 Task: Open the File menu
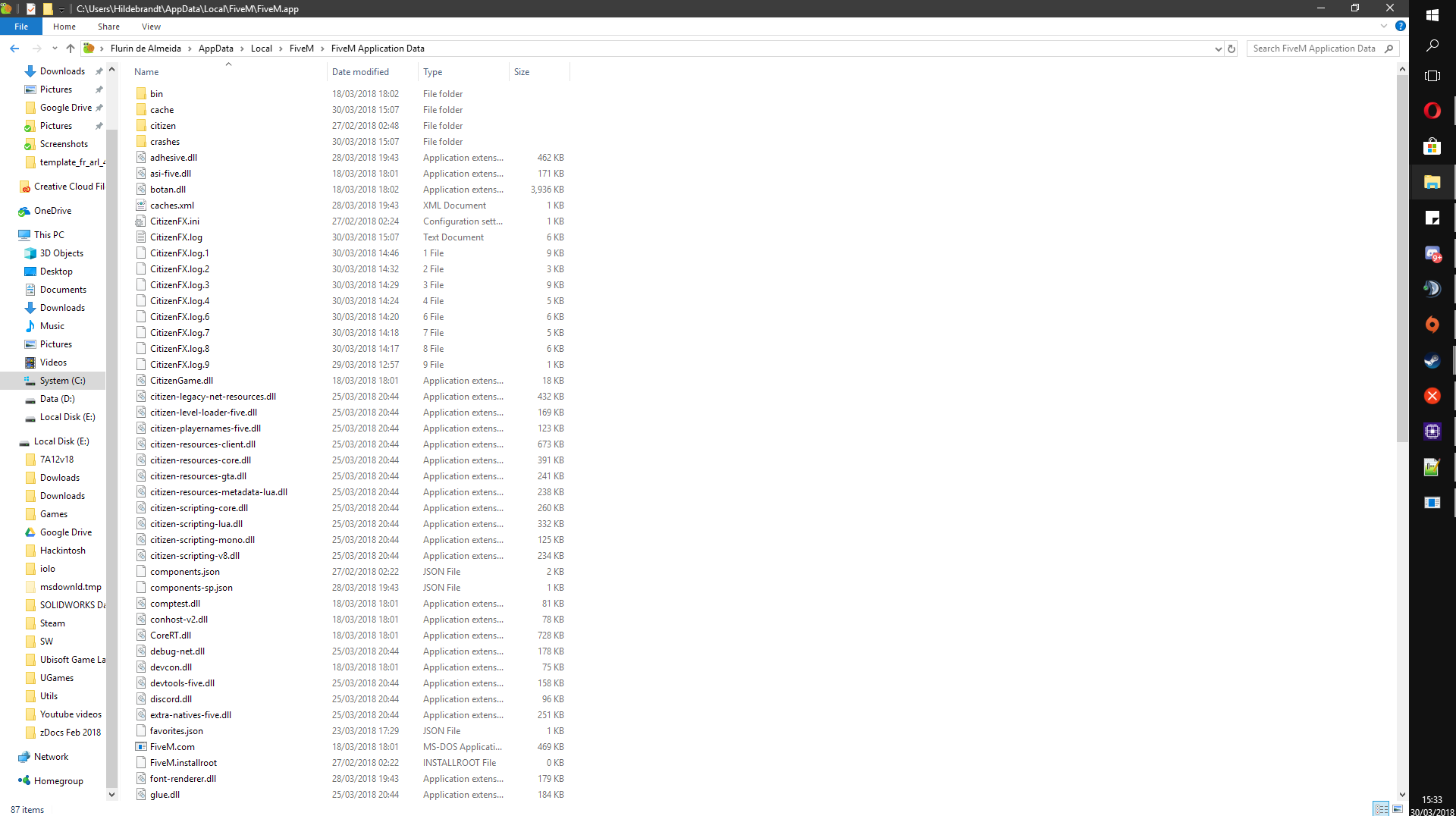[x=20, y=26]
